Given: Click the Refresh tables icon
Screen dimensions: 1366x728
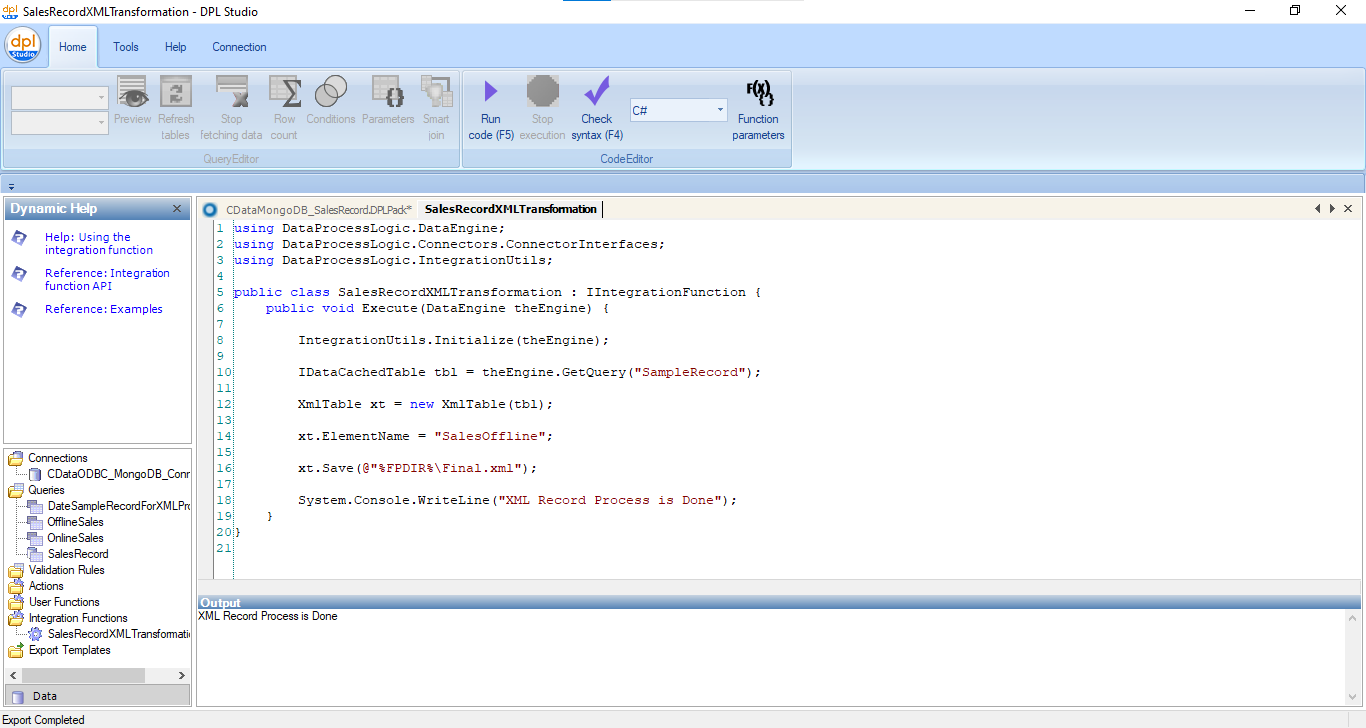Looking at the screenshot, I should pos(176,92).
